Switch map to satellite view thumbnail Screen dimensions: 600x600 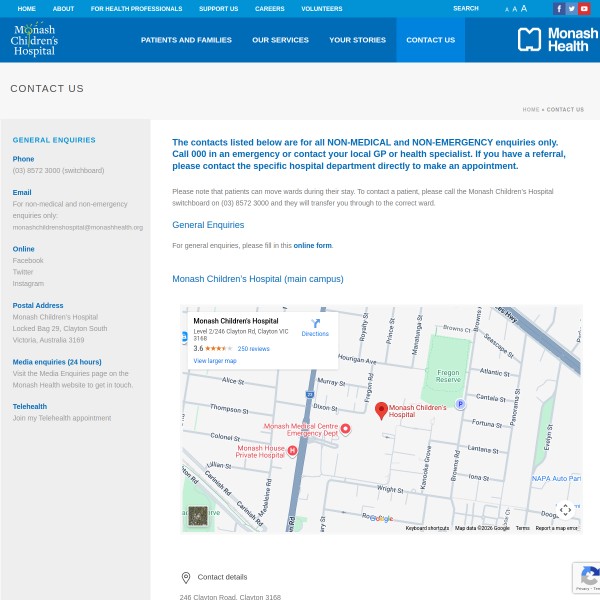click(198, 515)
